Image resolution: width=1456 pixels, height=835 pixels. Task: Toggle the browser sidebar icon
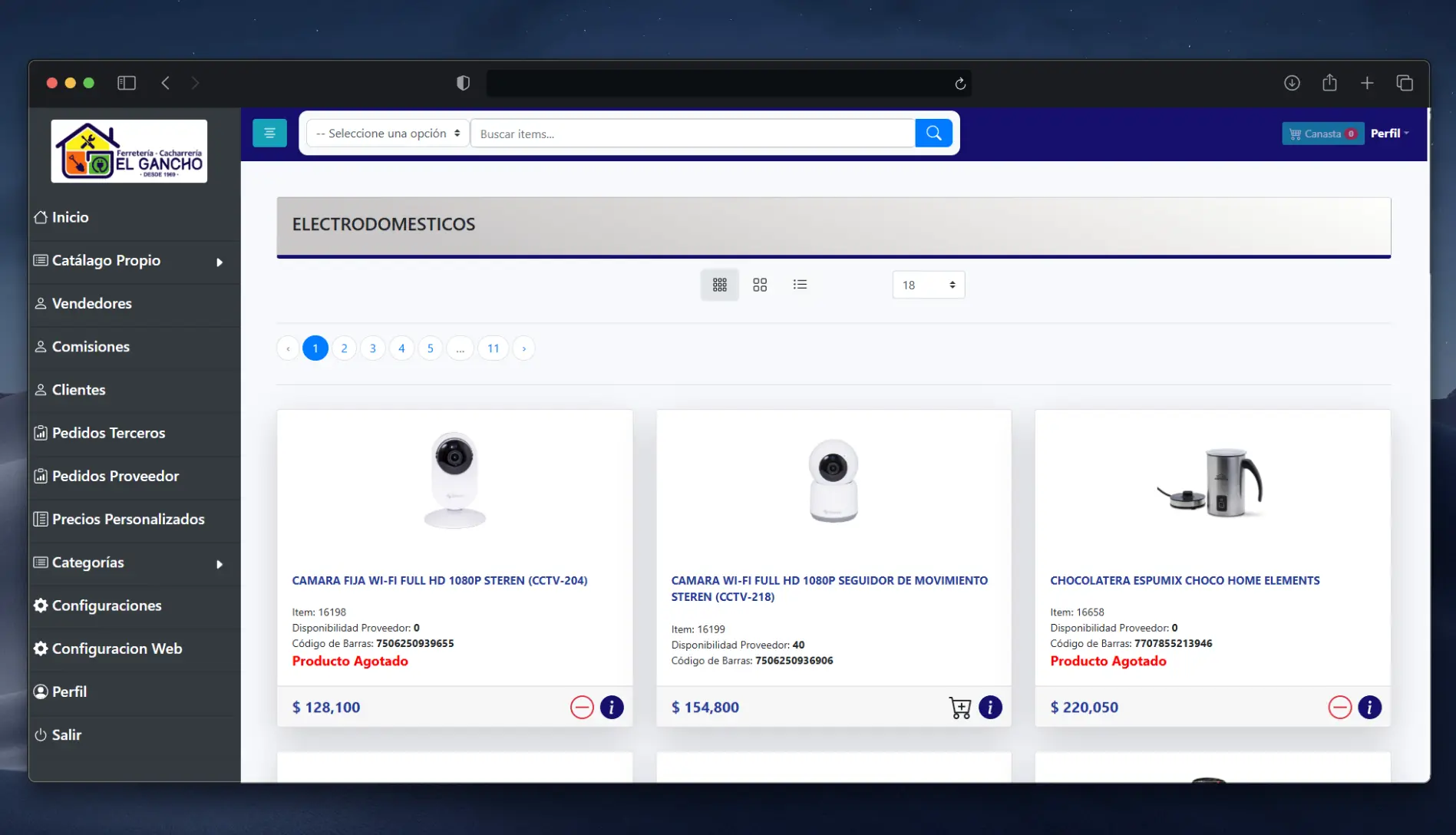pyautogui.click(x=127, y=83)
